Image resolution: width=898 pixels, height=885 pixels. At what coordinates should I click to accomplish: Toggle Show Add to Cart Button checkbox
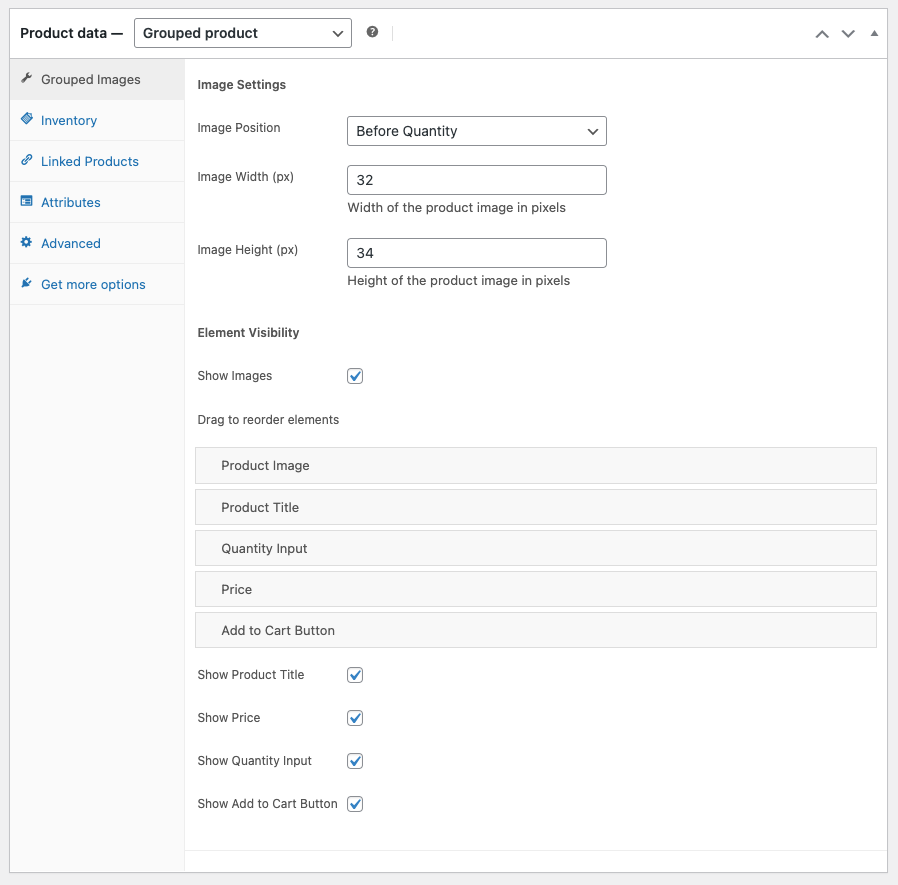coord(355,804)
